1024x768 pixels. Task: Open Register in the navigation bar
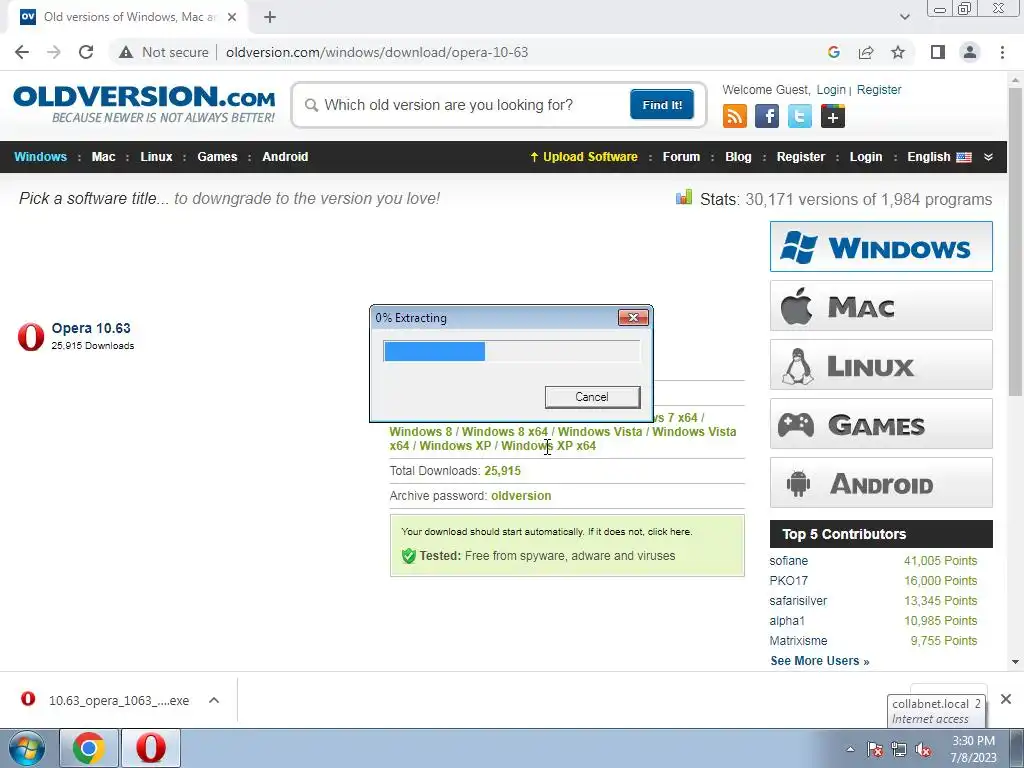(801, 157)
